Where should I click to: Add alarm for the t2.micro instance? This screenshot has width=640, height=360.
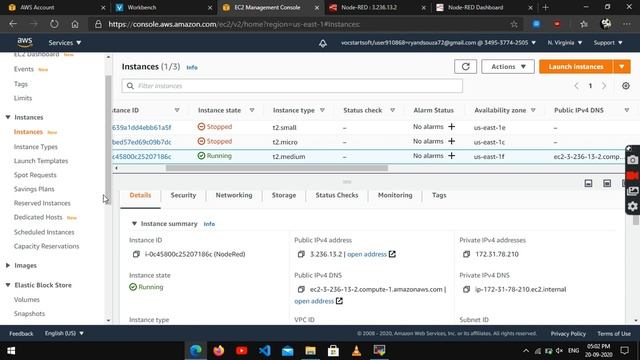[451, 141]
